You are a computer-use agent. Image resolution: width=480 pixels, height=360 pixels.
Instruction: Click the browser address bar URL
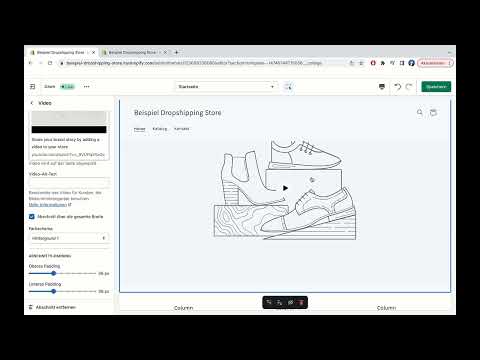tap(194, 63)
